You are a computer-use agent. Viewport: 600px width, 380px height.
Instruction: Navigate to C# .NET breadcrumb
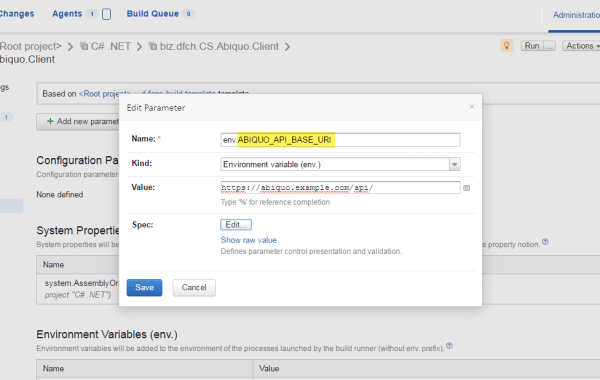(111, 46)
